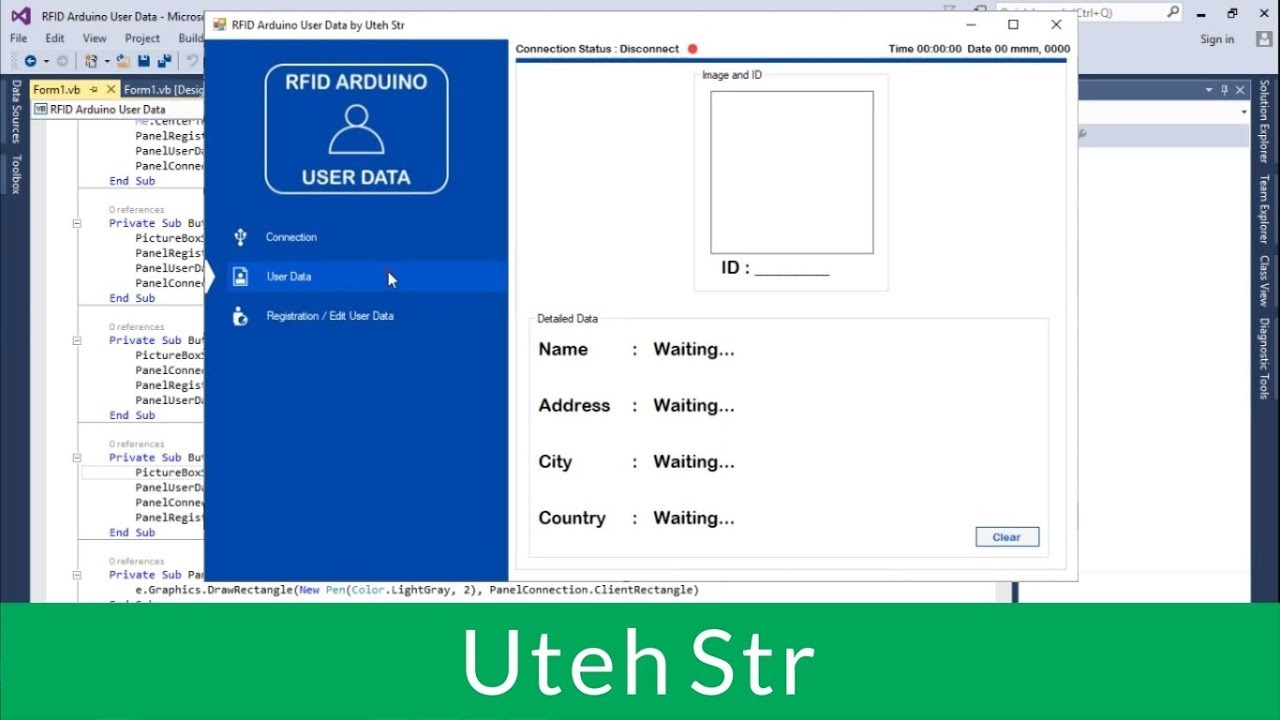Click the Connection Status : Disconnect label

point(597,48)
